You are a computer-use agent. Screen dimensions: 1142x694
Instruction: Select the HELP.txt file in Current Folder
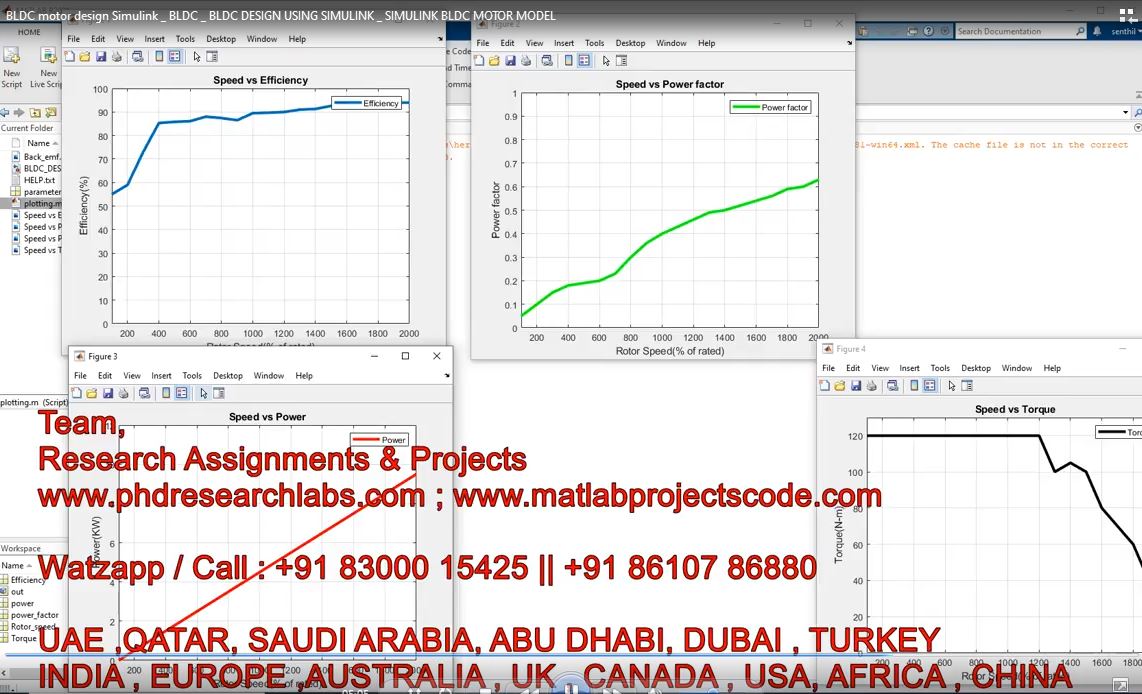tap(39, 180)
